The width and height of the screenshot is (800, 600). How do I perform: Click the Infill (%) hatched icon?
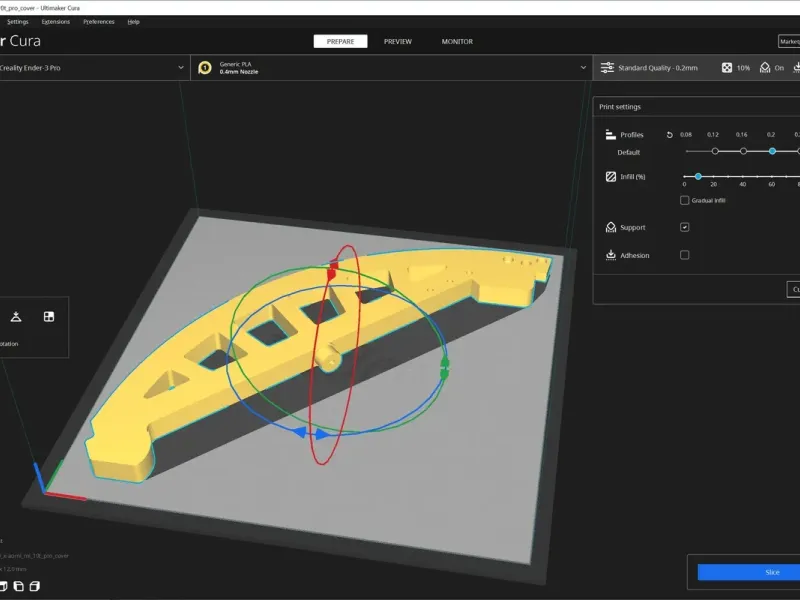[x=611, y=177]
